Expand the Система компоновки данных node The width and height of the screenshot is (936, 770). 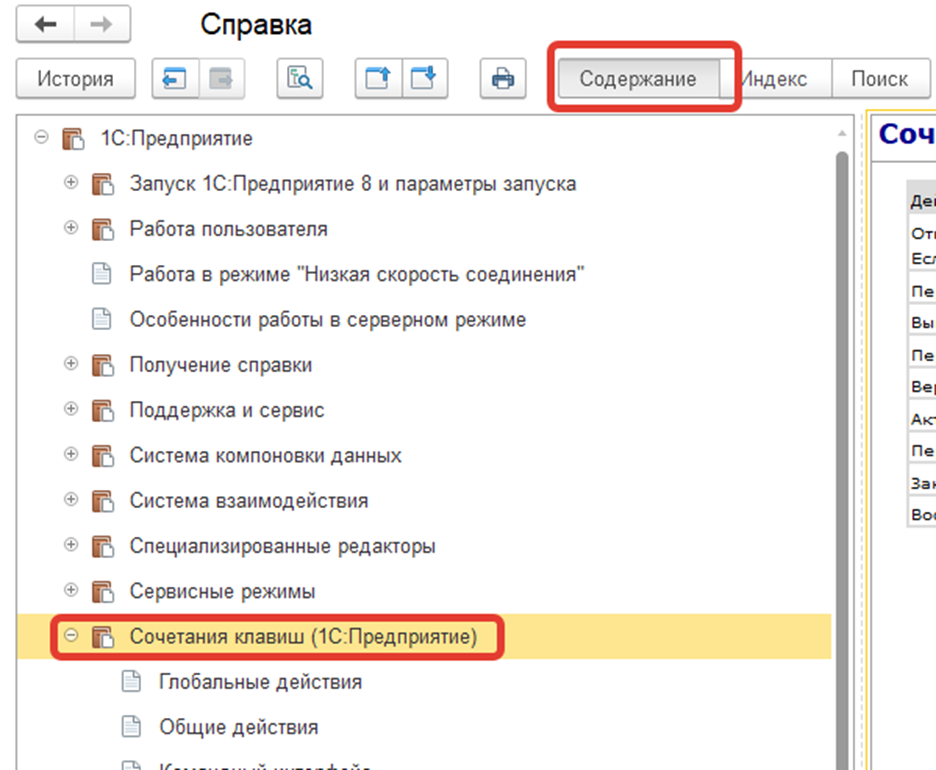[x=70, y=454]
